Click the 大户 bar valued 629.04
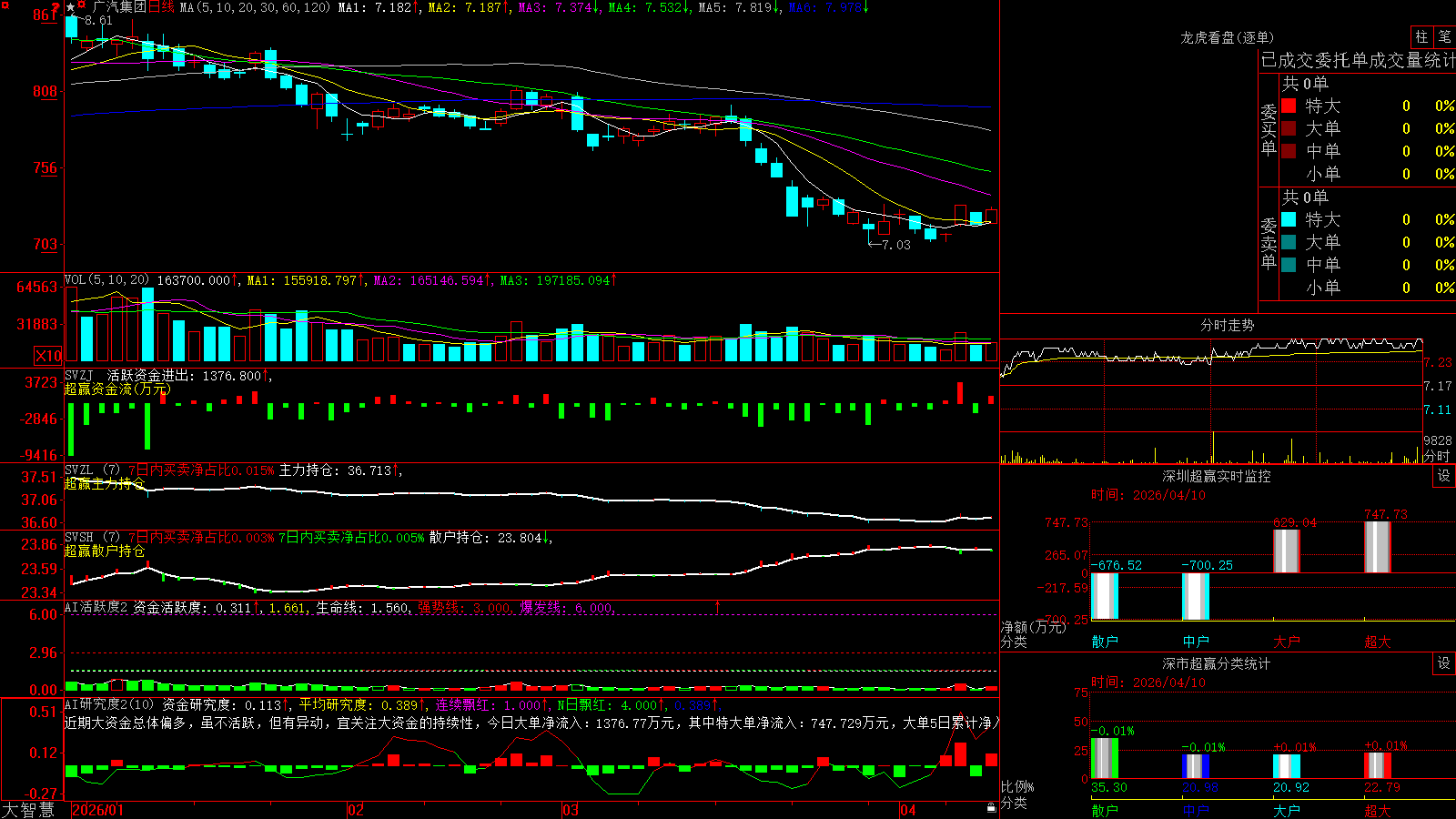Screen dimensions: 1456x819 [1287, 551]
